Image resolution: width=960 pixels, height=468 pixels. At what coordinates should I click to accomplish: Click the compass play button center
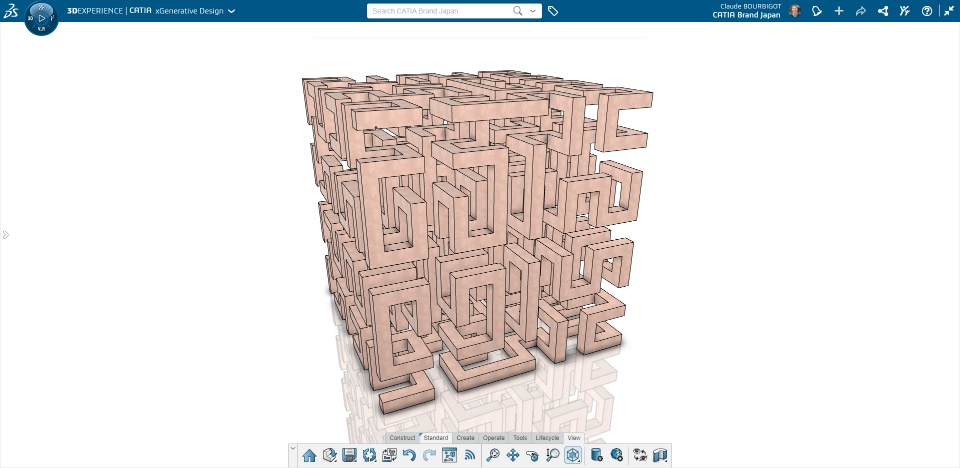(x=42, y=18)
